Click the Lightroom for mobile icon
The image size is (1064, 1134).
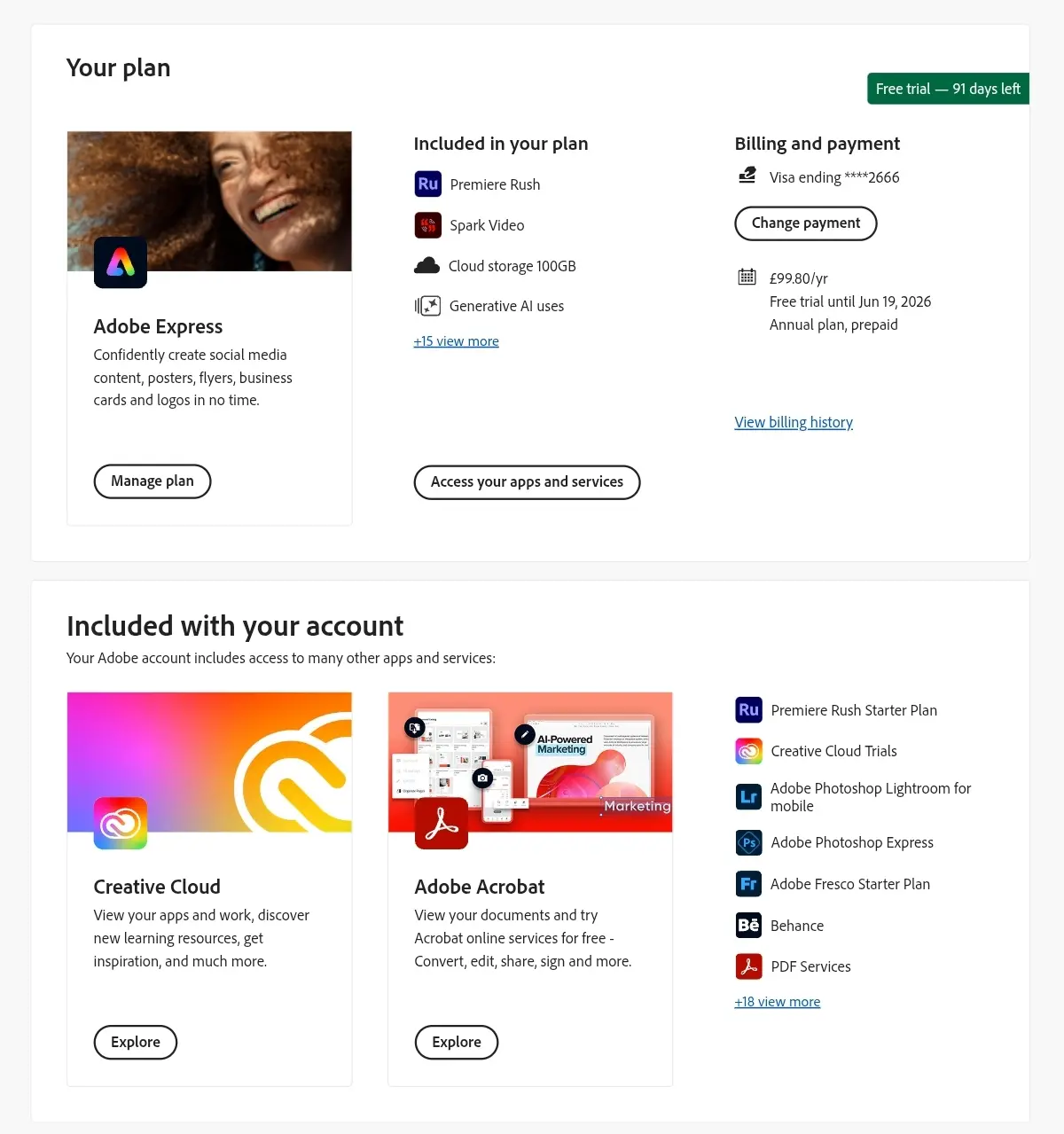point(749,797)
